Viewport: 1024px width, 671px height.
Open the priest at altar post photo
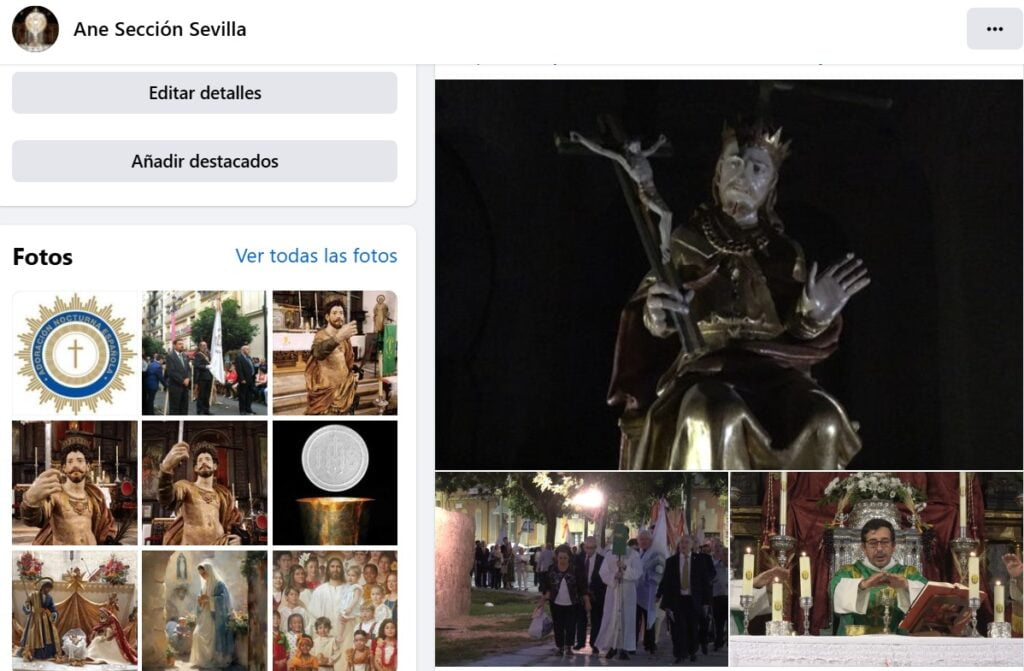coord(865,568)
